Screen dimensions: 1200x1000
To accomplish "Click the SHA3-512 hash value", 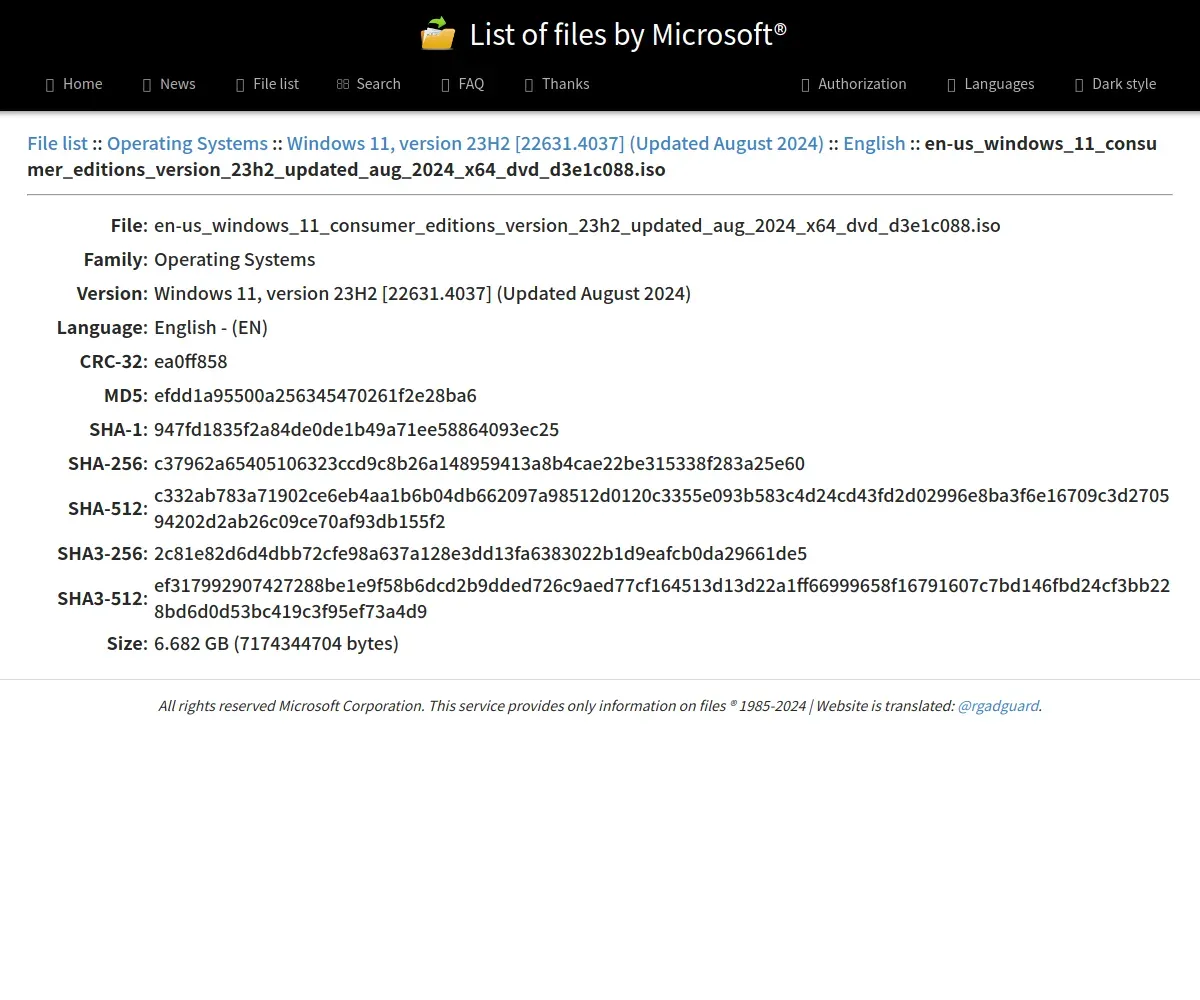I will 662,599.
